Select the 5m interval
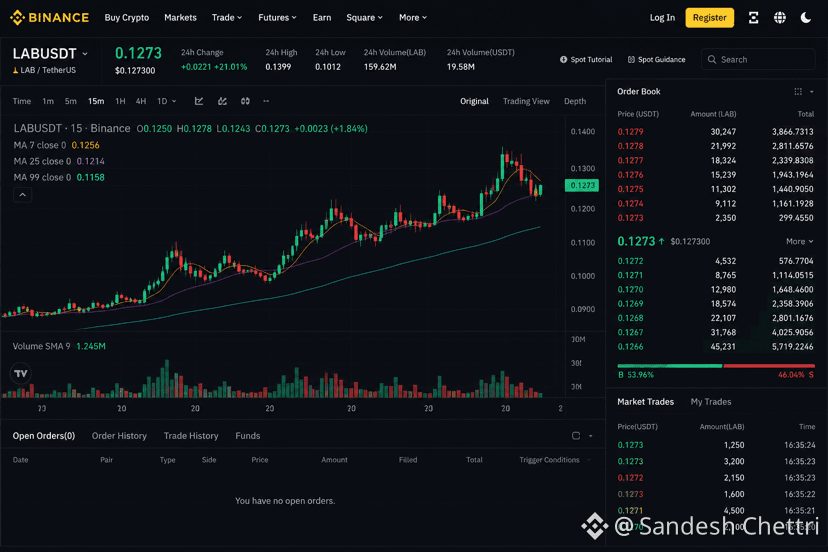Image resolution: width=828 pixels, height=552 pixels. click(x=71, y=101)
